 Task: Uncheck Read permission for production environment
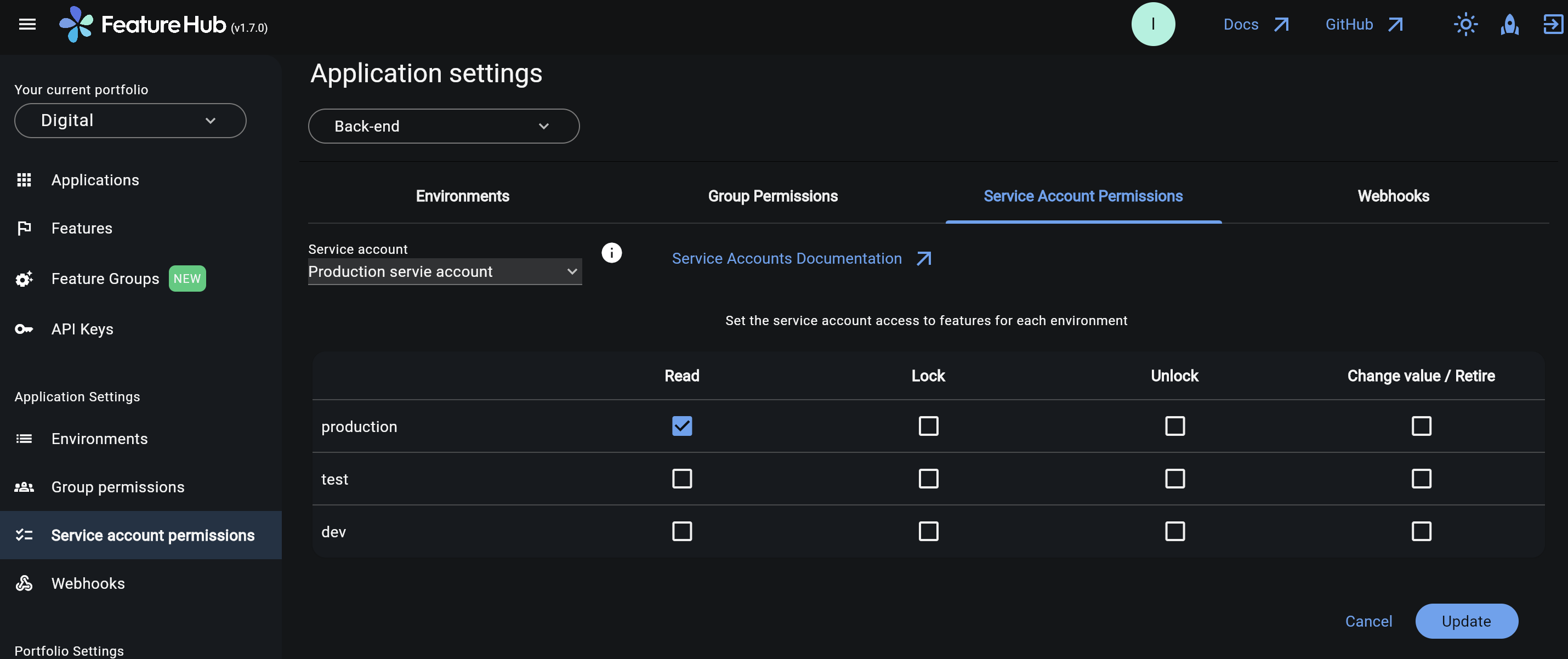tap(681, 426)
